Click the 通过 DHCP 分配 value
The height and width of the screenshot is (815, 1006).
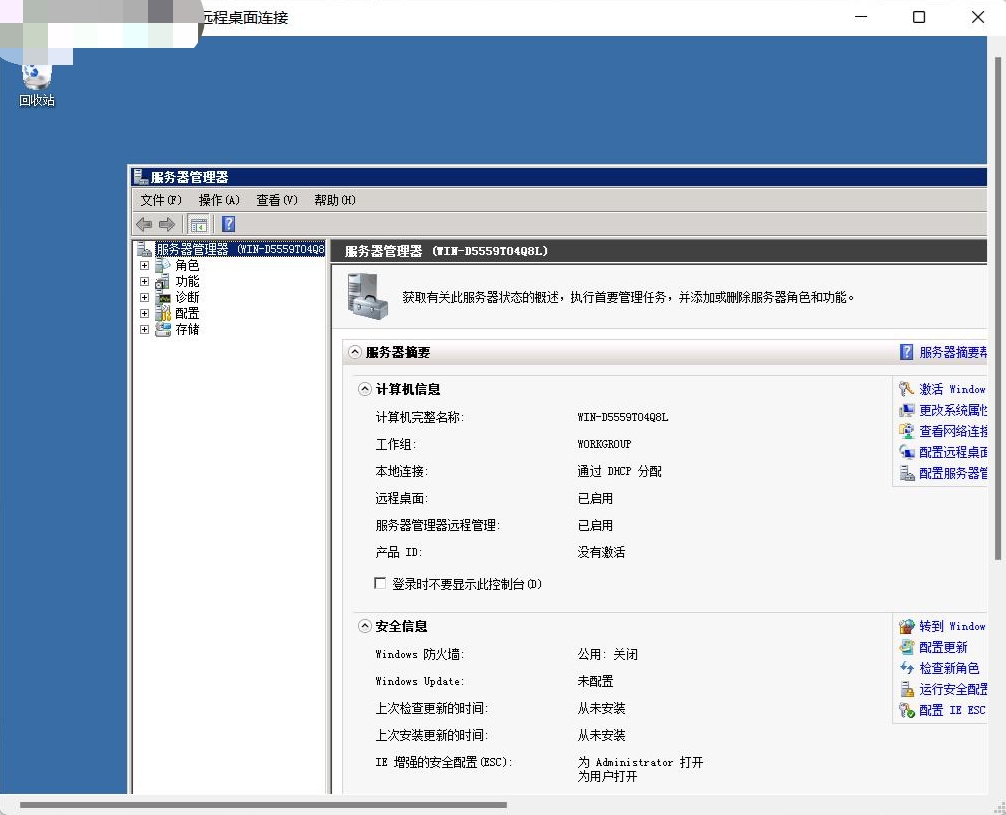click(619, 471)
